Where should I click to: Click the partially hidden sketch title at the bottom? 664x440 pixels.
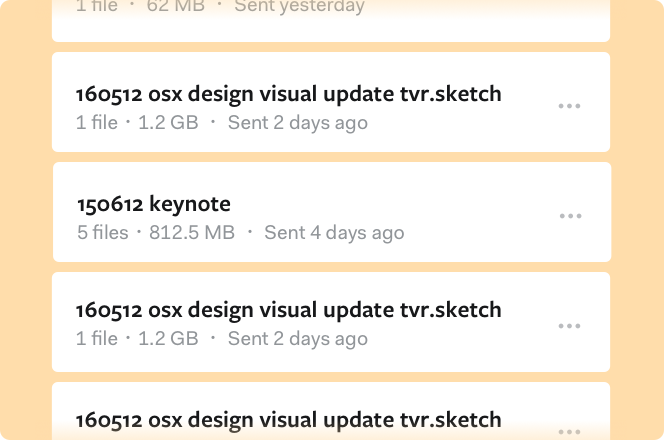(288, 419)
